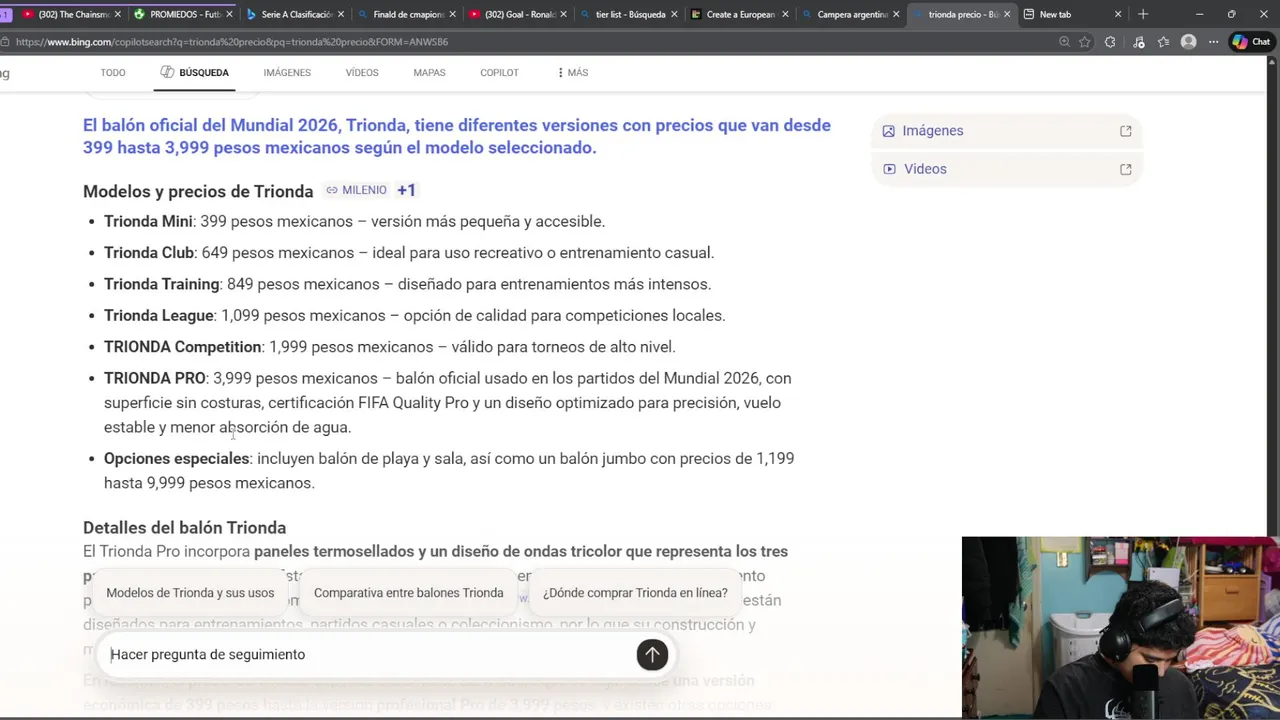Click the Detalles del balón Trionda heading
1280x720 pixels.
pyautogui.click(x=184, y=528)
